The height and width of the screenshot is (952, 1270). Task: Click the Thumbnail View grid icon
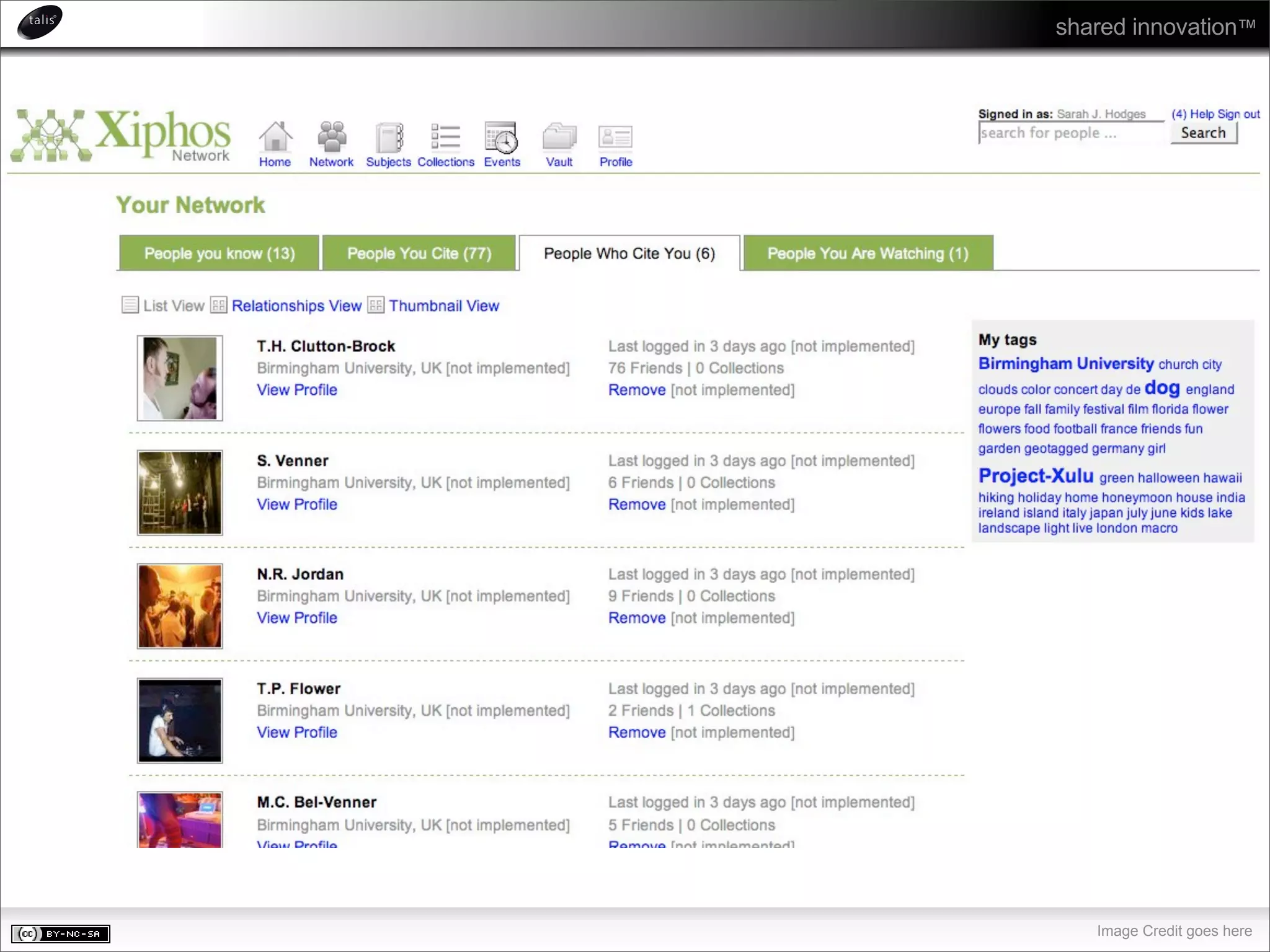pos(376,305)
